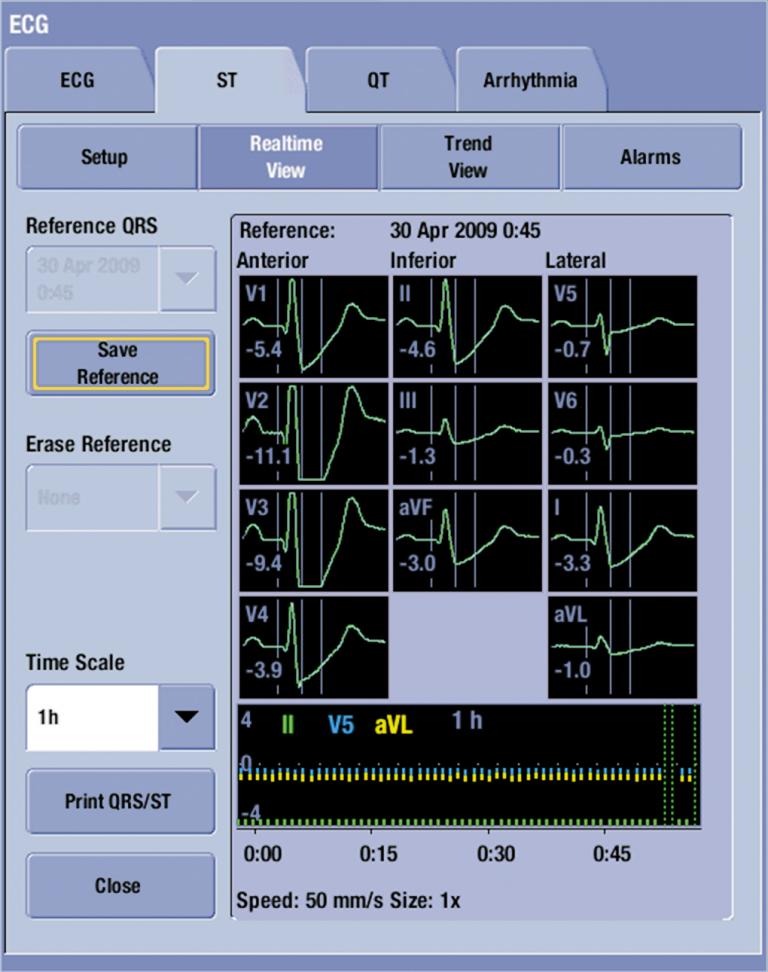Switch to the ECG tab
The width and height of the screenshot is (768, 972).
[x=77, y=80]
